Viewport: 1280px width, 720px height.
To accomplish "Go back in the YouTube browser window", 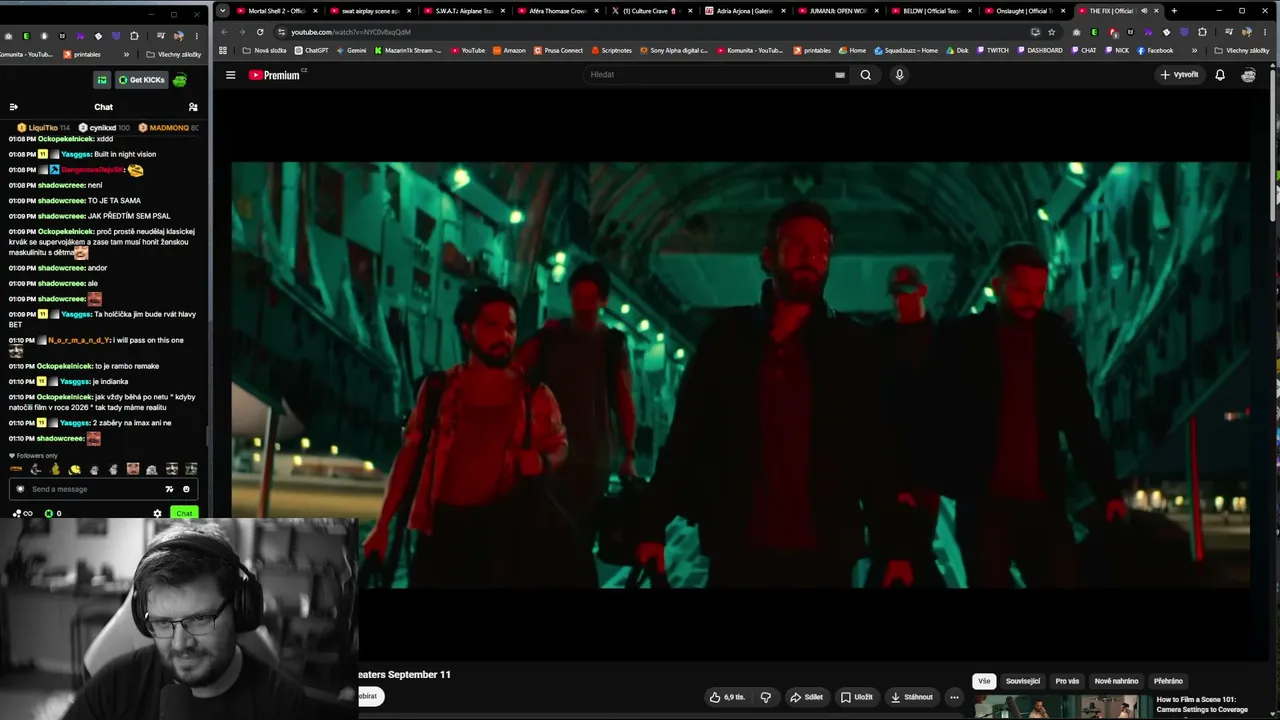I will (224, 32).
